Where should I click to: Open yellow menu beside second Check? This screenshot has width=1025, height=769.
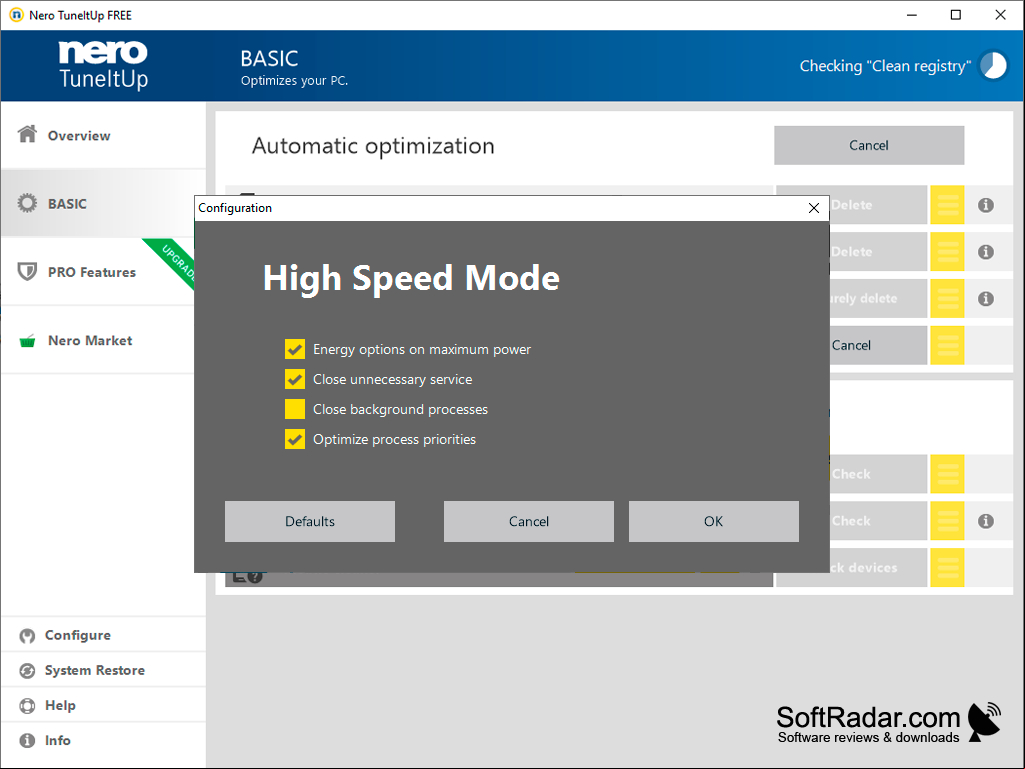(x=947, y=521)
